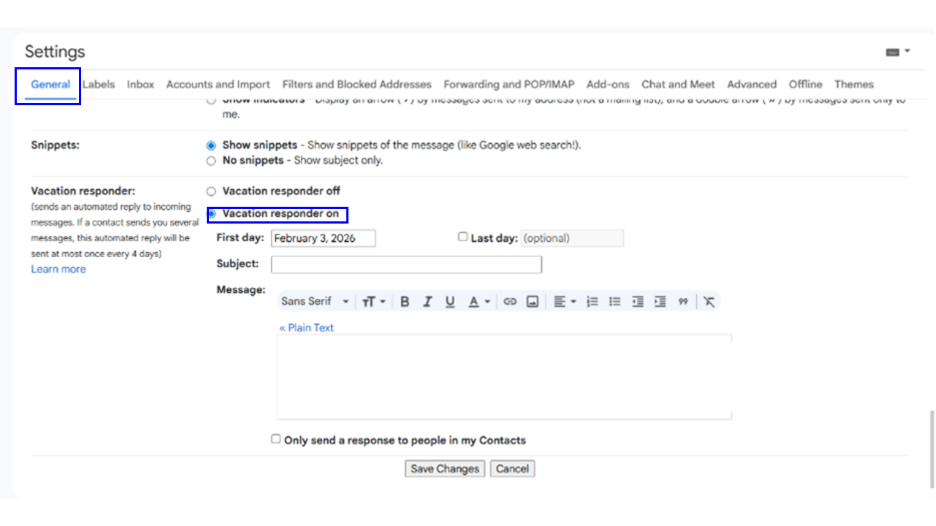Image resolution: width=936 pixels, height=526 pixels.
Task: Apply quote formatting to message
Action: (x=683, y=302)
